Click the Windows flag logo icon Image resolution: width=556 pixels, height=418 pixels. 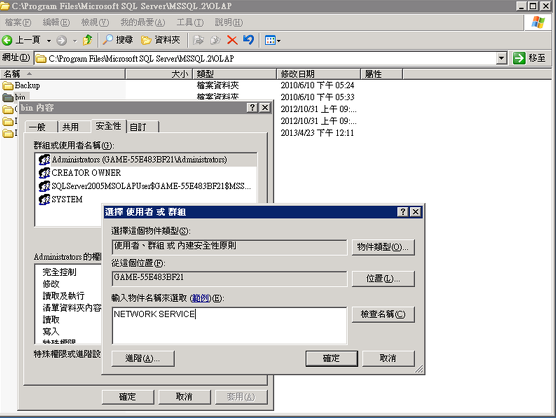[x=538, y=22]
